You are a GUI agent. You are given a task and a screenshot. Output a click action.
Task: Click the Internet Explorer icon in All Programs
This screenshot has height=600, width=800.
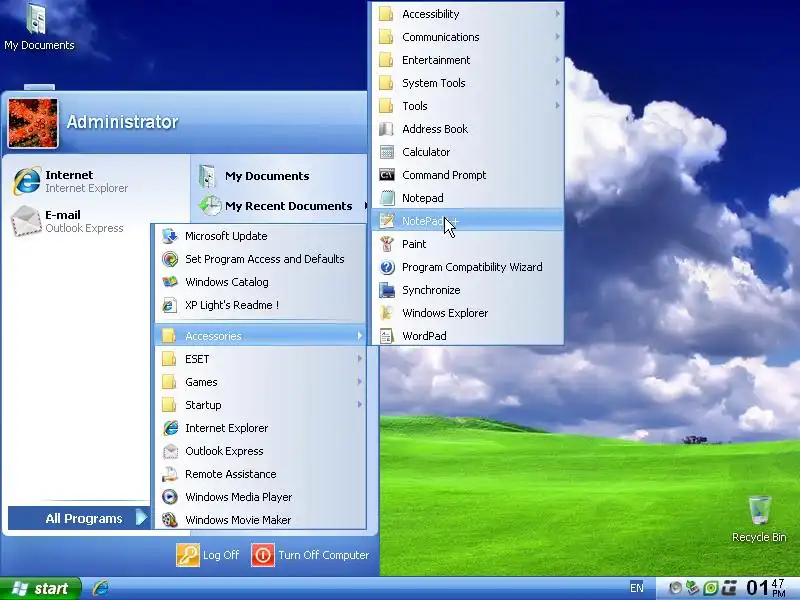169,428
